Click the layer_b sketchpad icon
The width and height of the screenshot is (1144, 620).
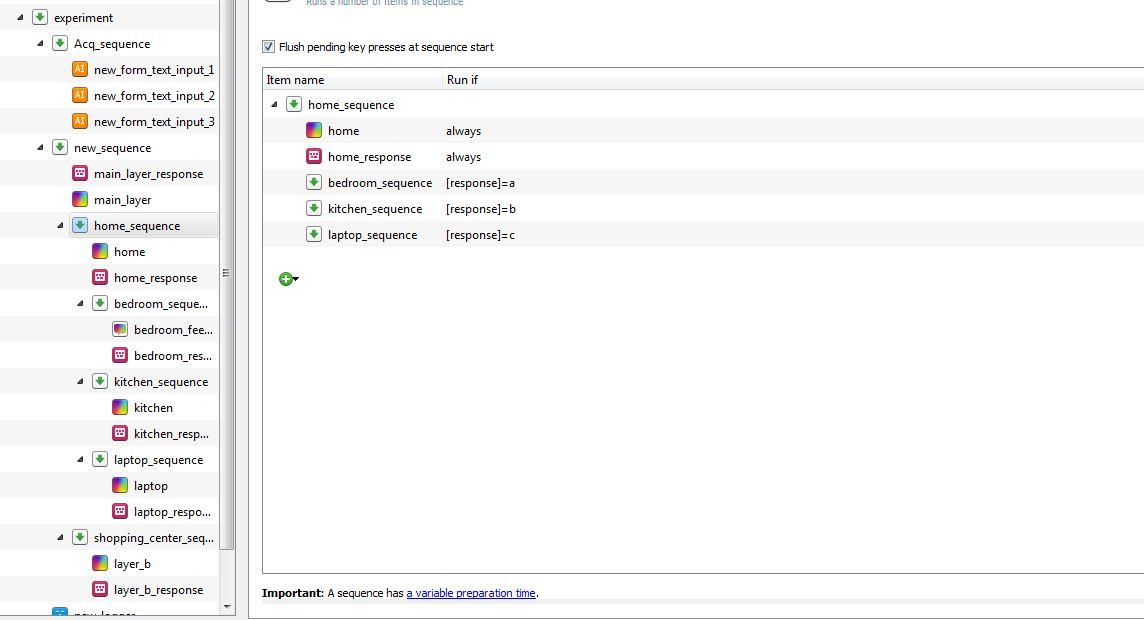click(x=100, y=563)
